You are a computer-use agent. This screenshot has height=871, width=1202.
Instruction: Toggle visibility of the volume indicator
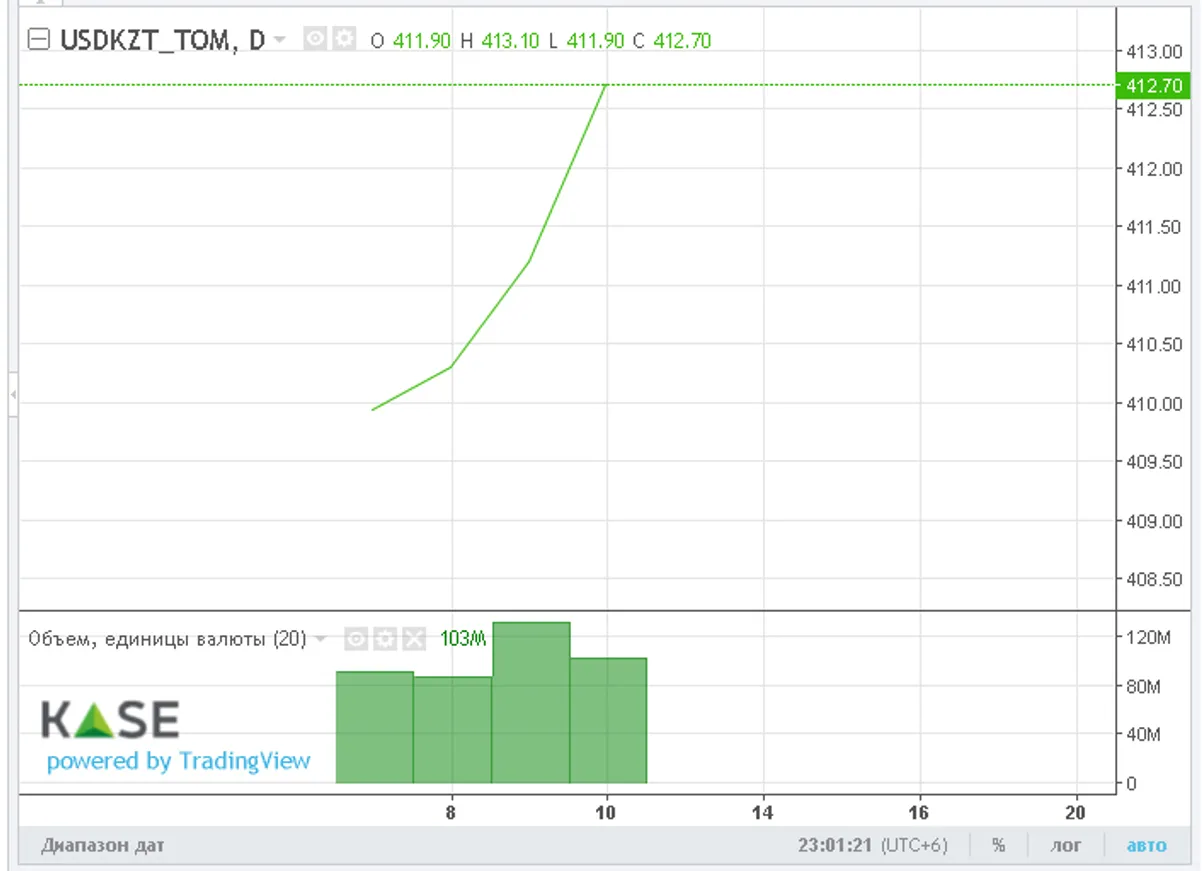coord(355,639)
